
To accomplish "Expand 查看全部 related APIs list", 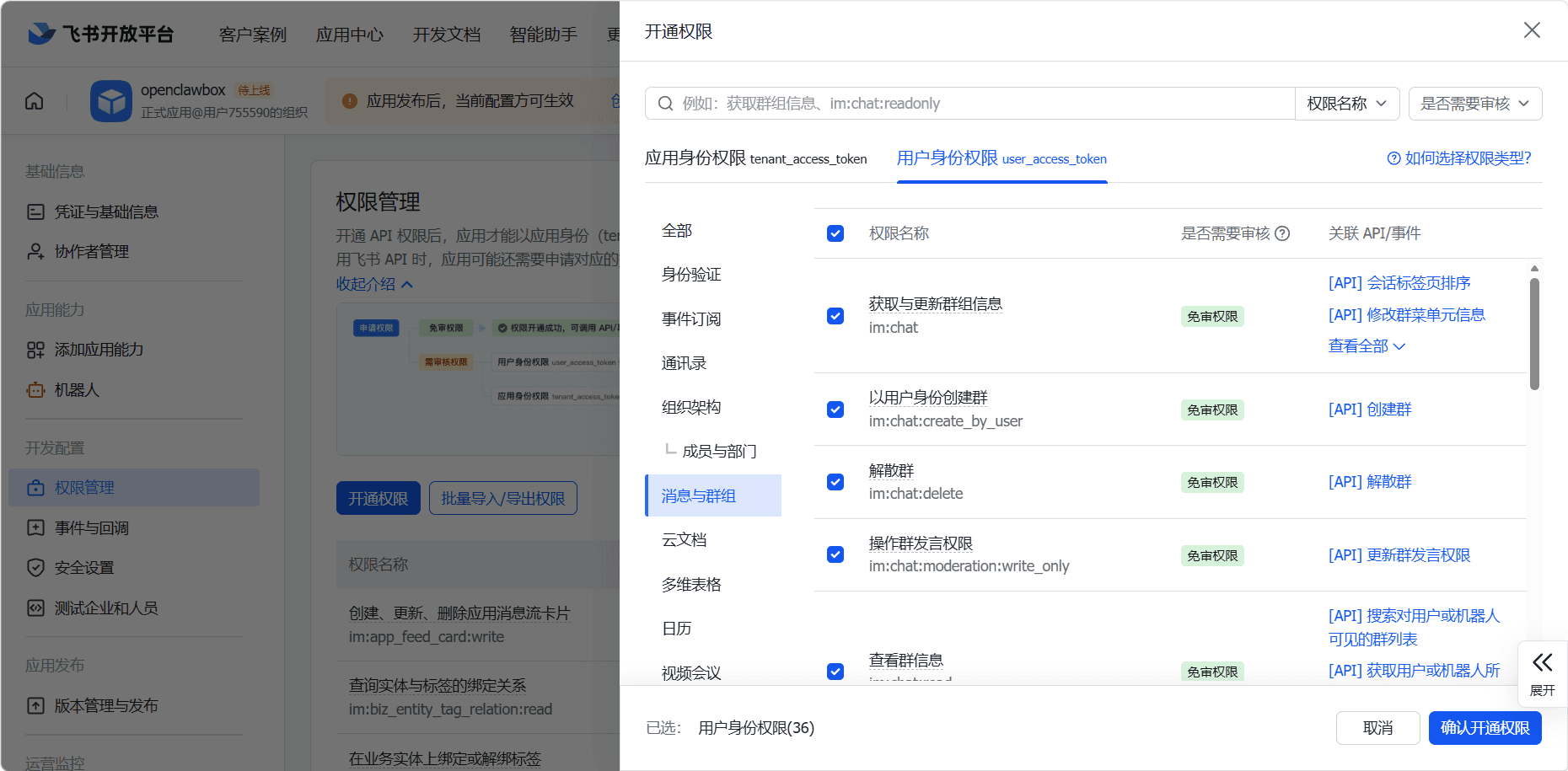I will 1367,346.
